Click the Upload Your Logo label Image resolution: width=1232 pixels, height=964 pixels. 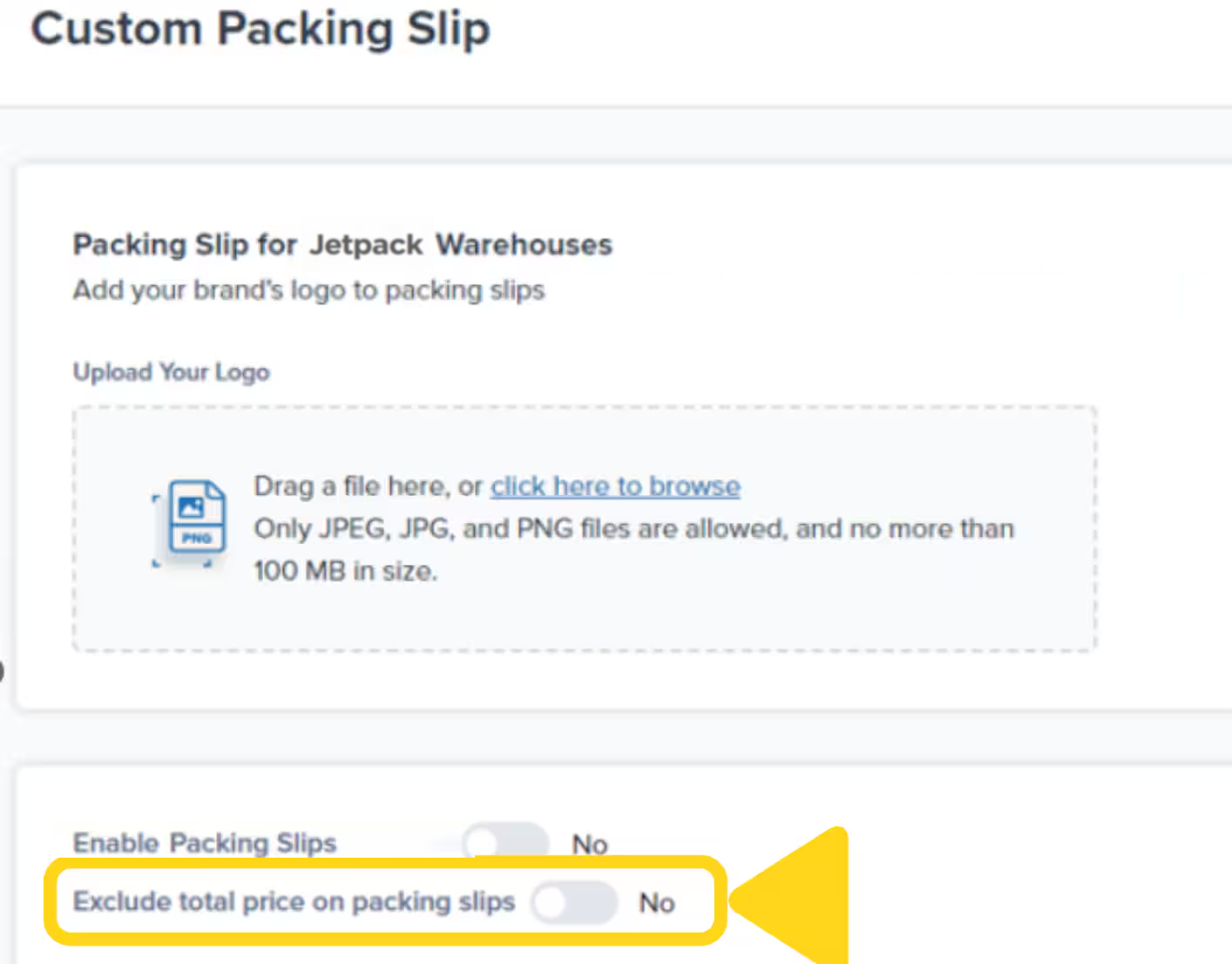point(171,372)
